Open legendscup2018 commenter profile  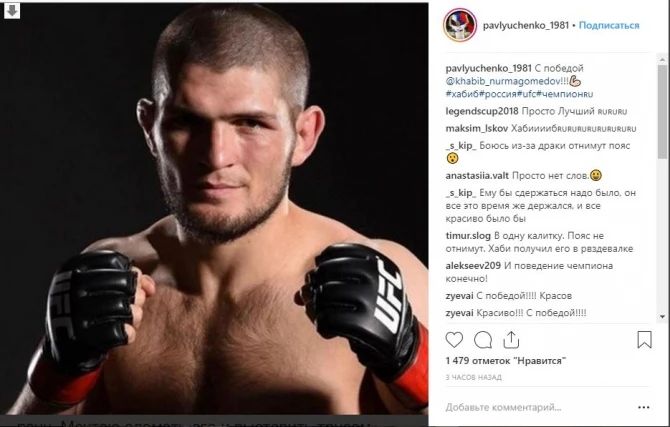coord(482,112)
